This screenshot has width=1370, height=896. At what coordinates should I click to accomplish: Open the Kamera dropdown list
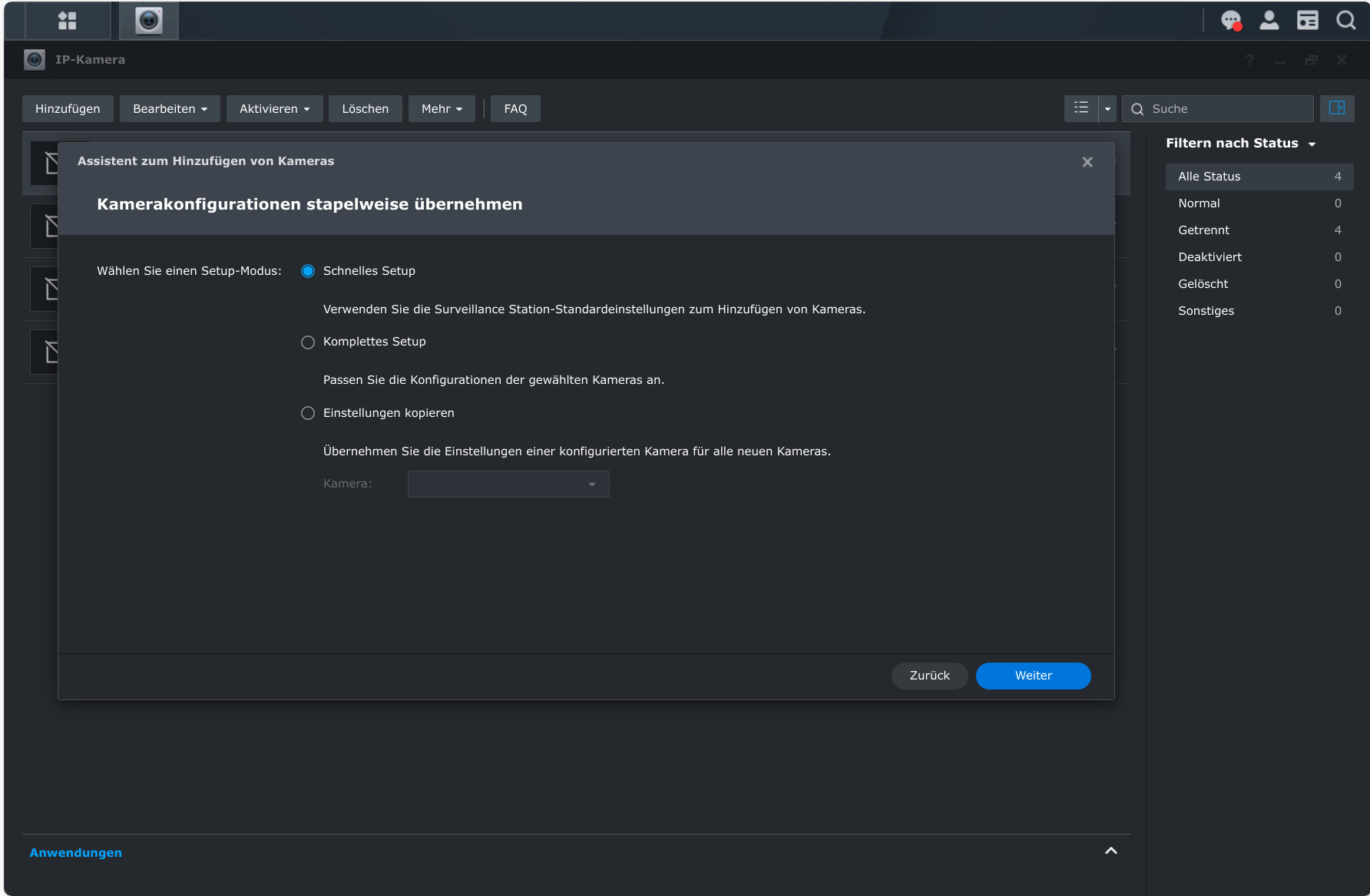(508, 484)
